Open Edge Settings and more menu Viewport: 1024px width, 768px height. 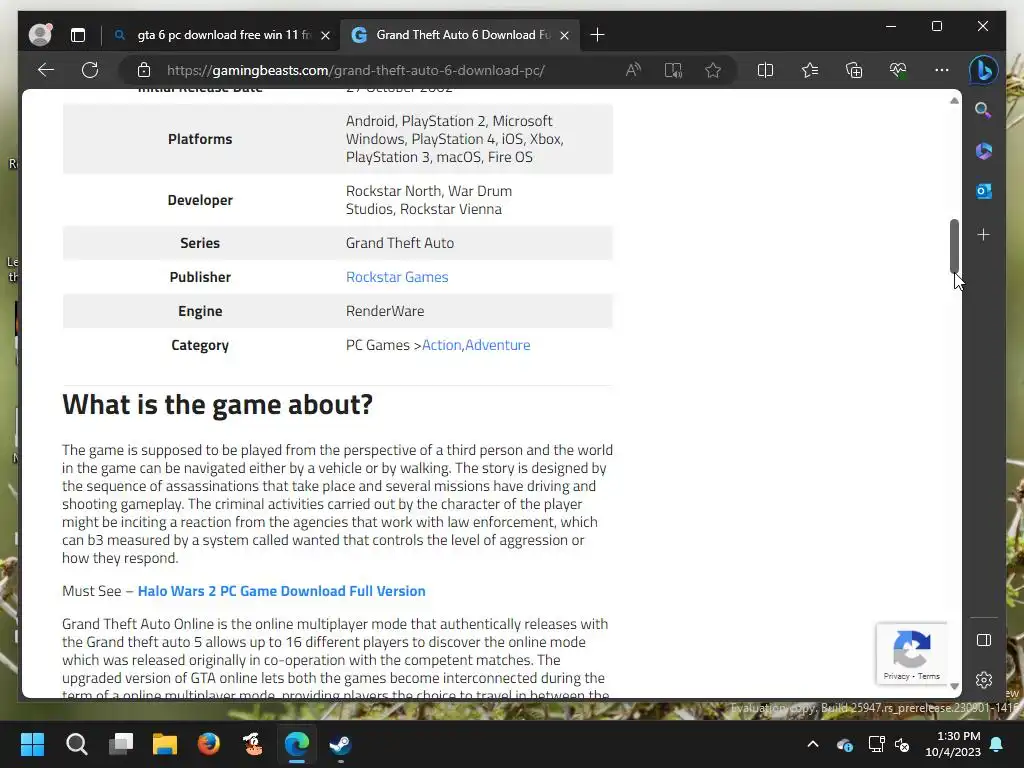tap(942, 70)
